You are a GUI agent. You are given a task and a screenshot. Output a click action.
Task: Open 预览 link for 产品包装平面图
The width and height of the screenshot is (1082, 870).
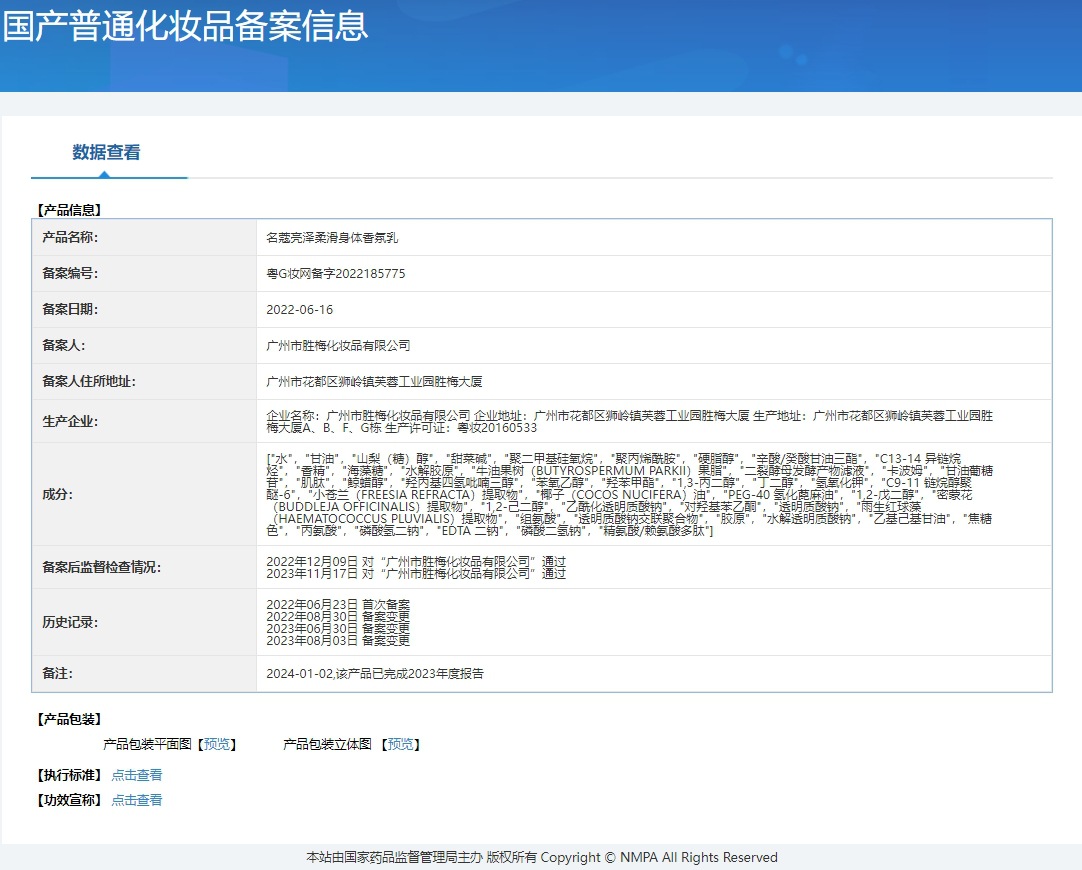pyautogui.click(x=216, y=744)
